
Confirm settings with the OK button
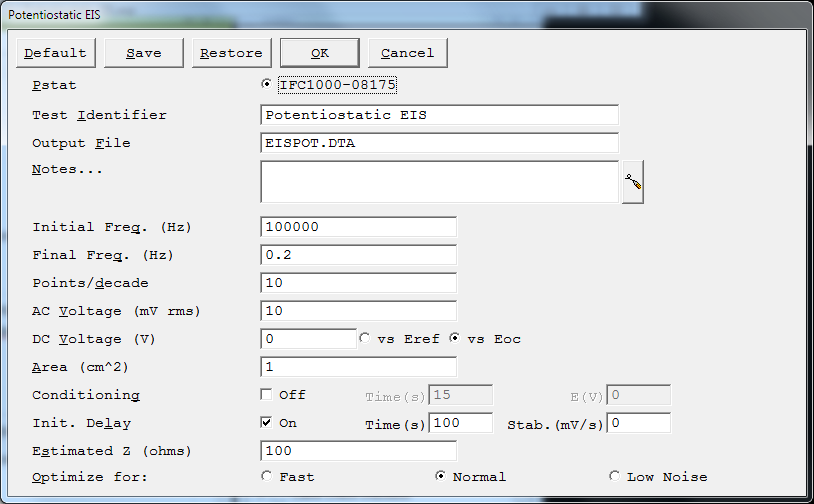tap(320, 53)
